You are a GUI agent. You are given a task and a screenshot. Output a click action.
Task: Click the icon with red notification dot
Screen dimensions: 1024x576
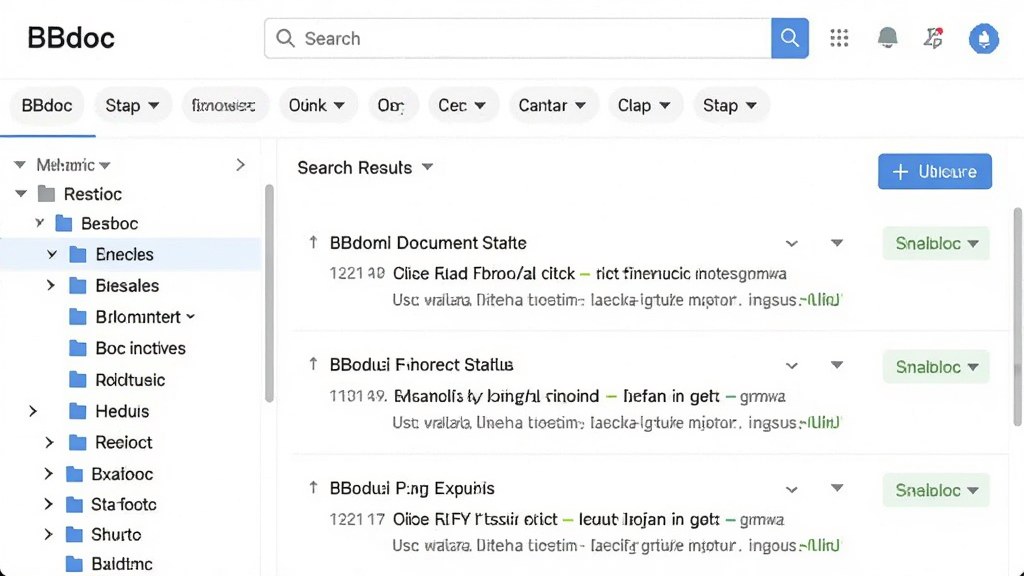click(934, 38)
